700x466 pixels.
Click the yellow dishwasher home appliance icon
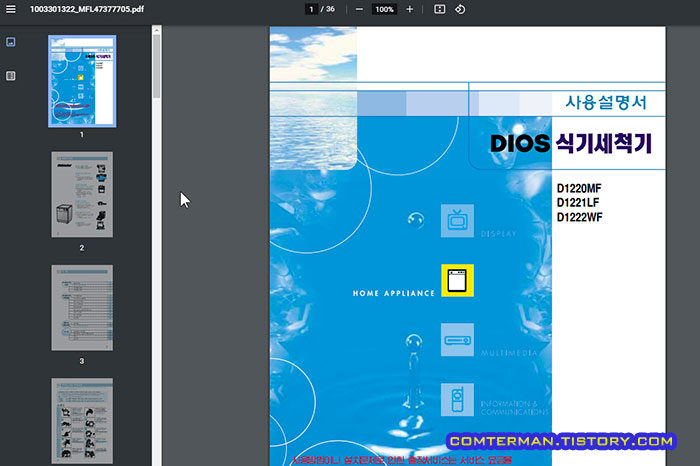458,280
